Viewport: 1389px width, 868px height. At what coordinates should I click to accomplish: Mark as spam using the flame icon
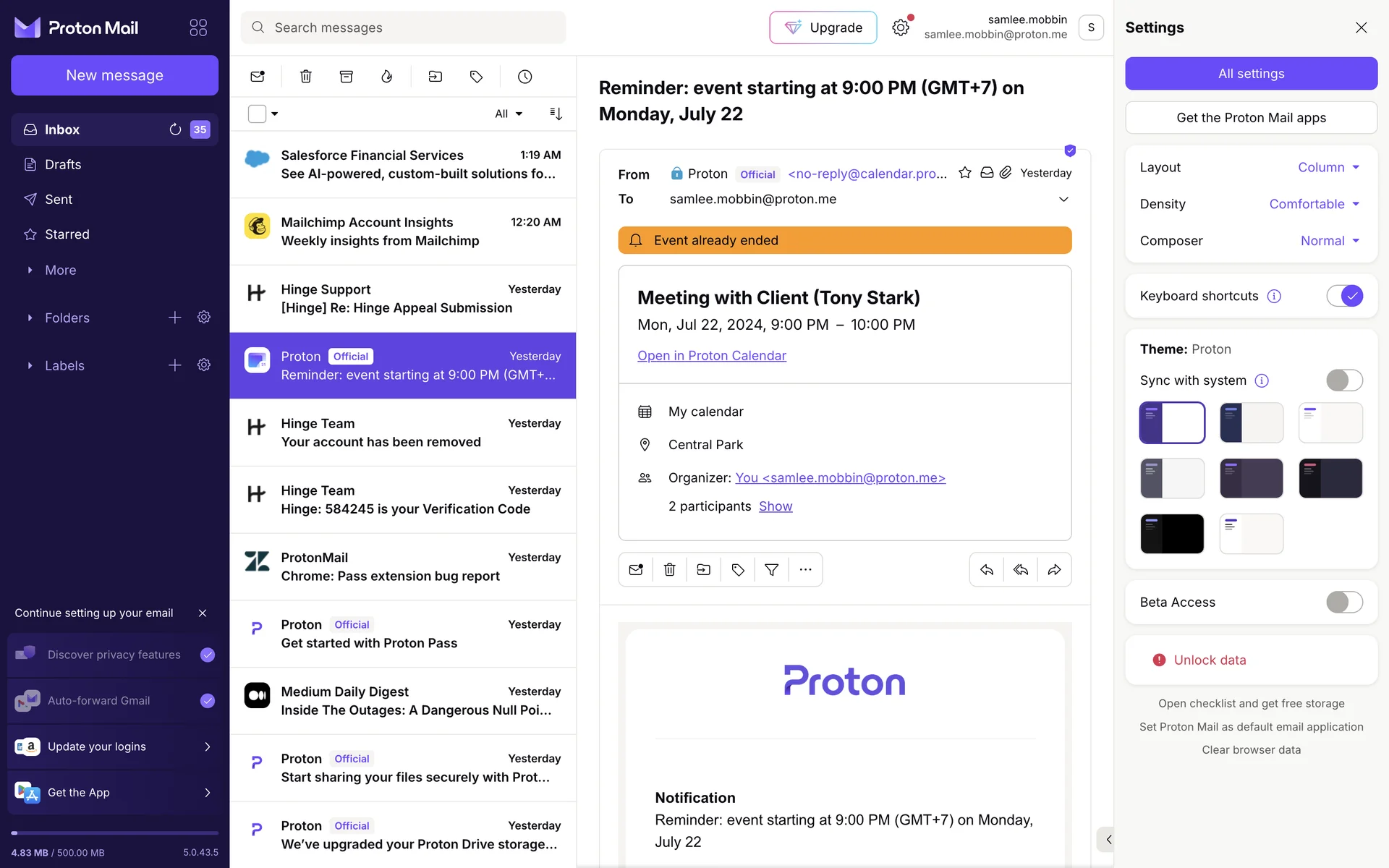point(387,77)
